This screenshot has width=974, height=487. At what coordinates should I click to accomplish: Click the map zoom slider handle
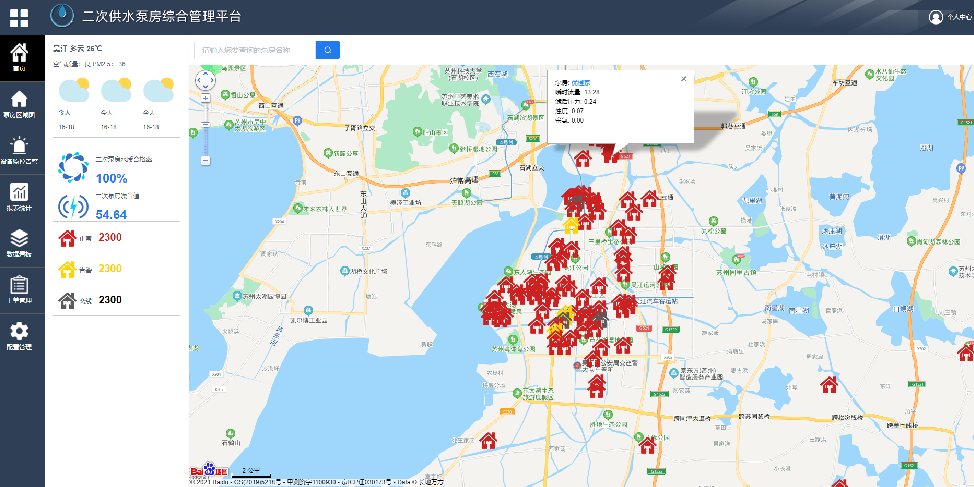point(205,125)
